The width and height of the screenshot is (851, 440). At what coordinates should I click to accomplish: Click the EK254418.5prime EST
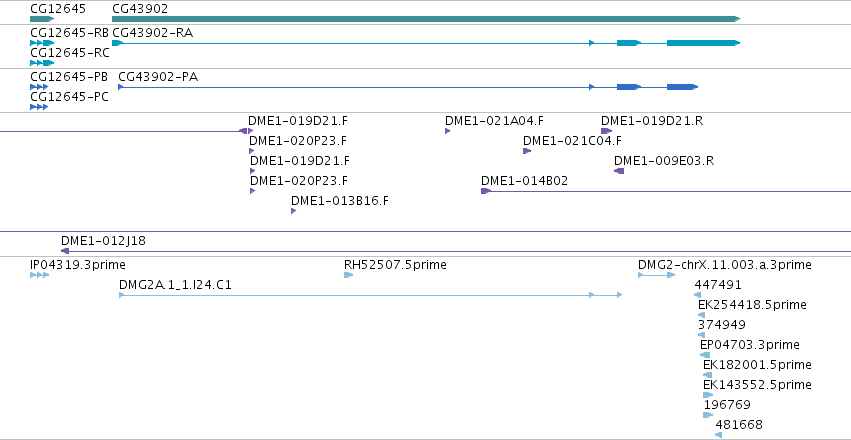click(x=702, y=315)
